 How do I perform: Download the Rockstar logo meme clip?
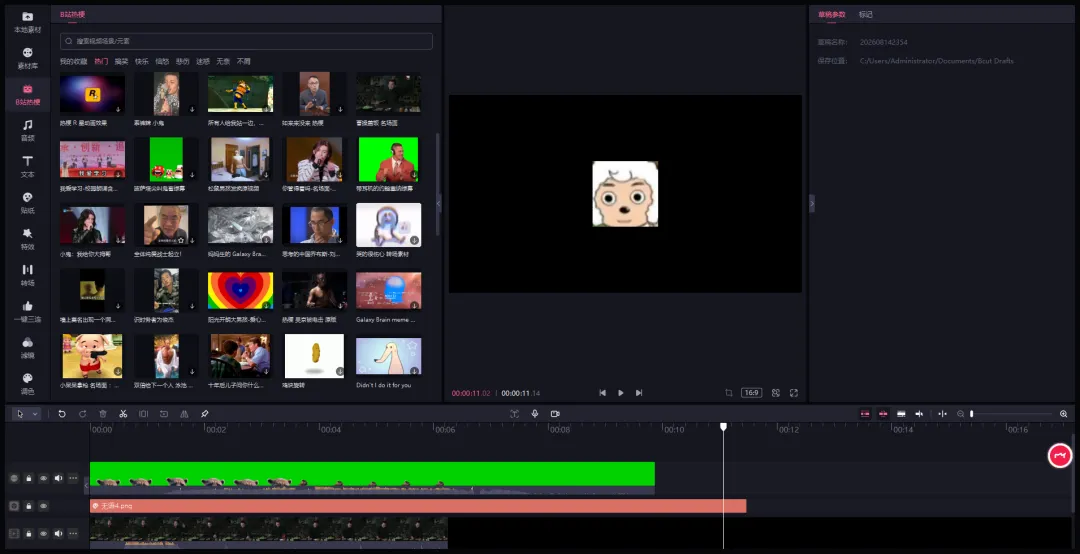(x=118, y=109)
